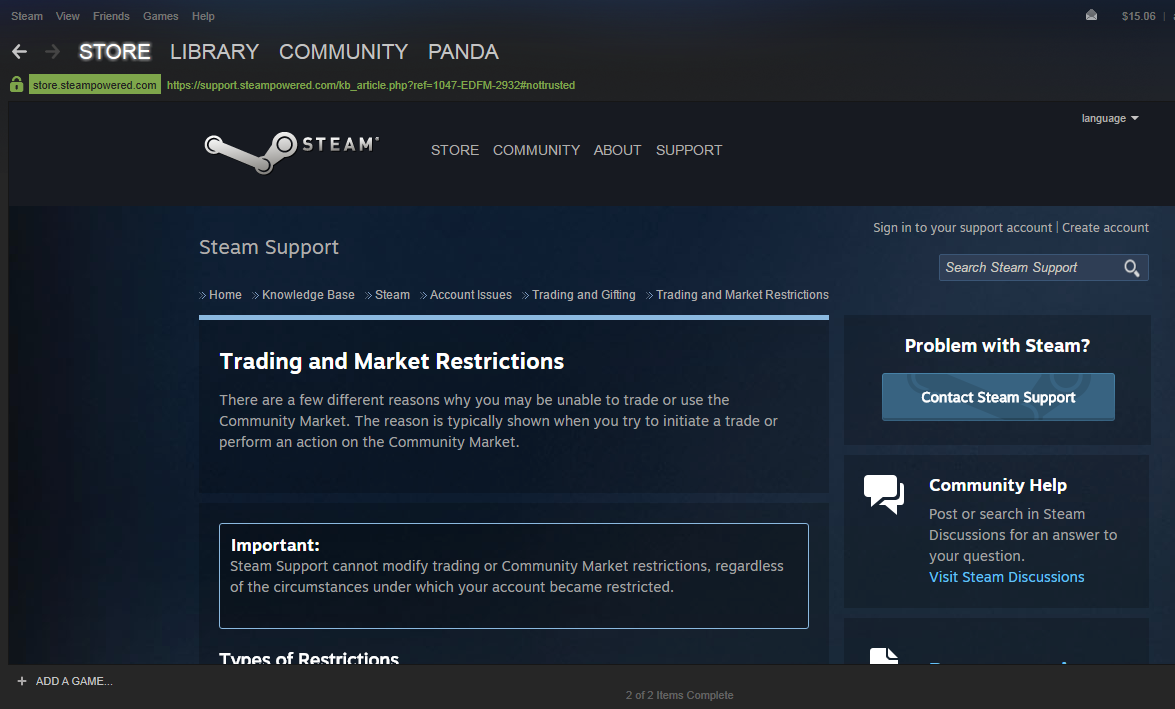Open the SUPPORT link in header
1175x709 pixels.
pos(689,151)
